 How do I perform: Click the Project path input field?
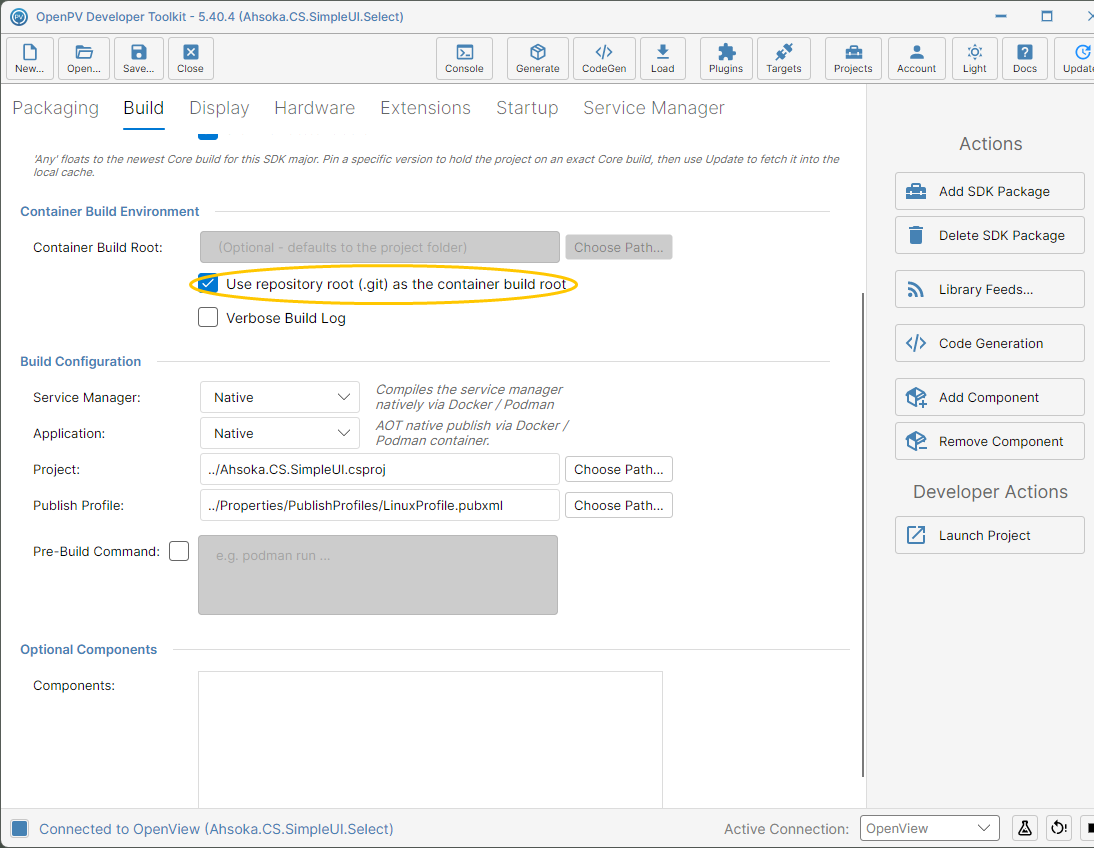(379, 469)
